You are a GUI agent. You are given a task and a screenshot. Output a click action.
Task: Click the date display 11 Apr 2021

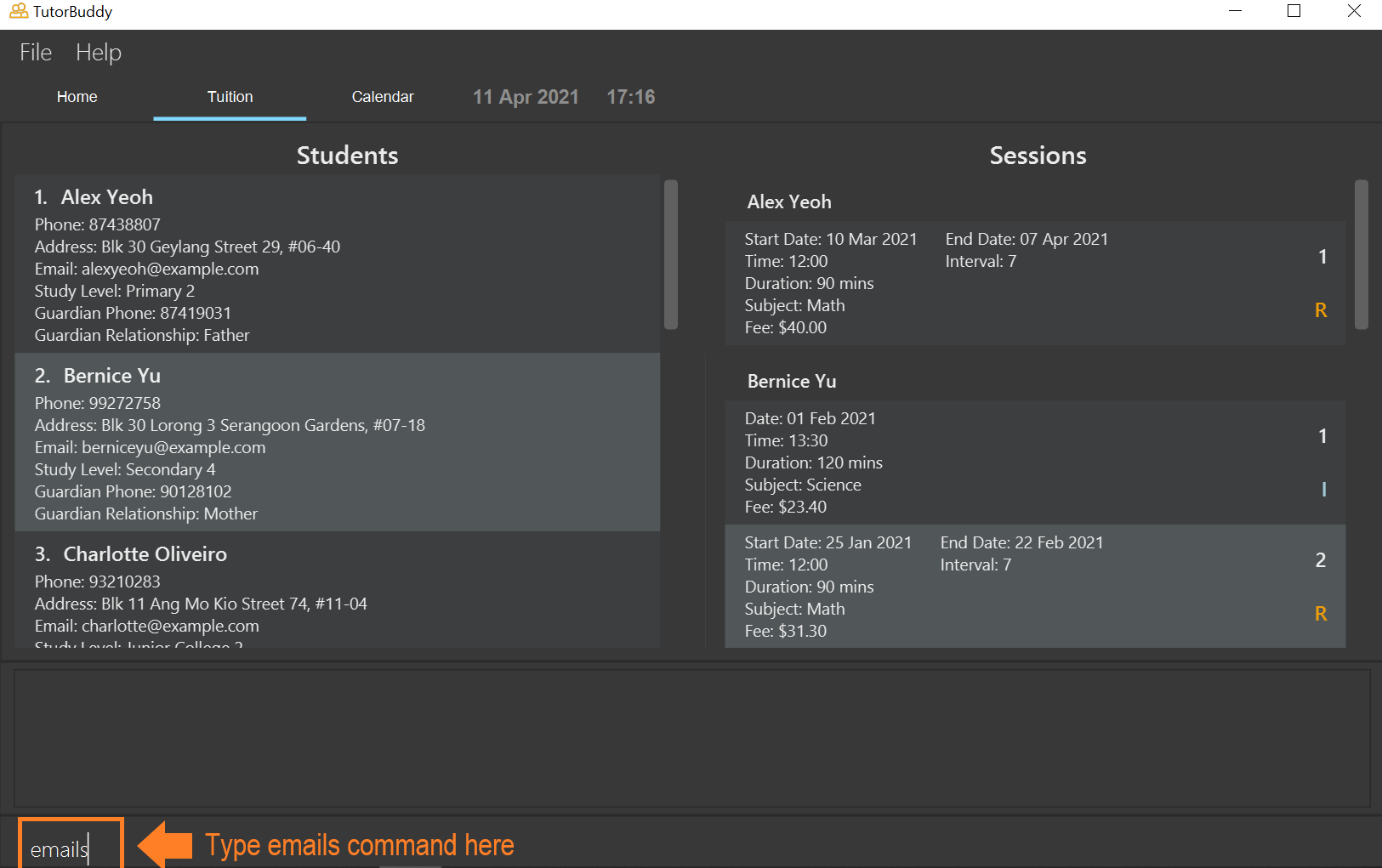coord(526,97)
